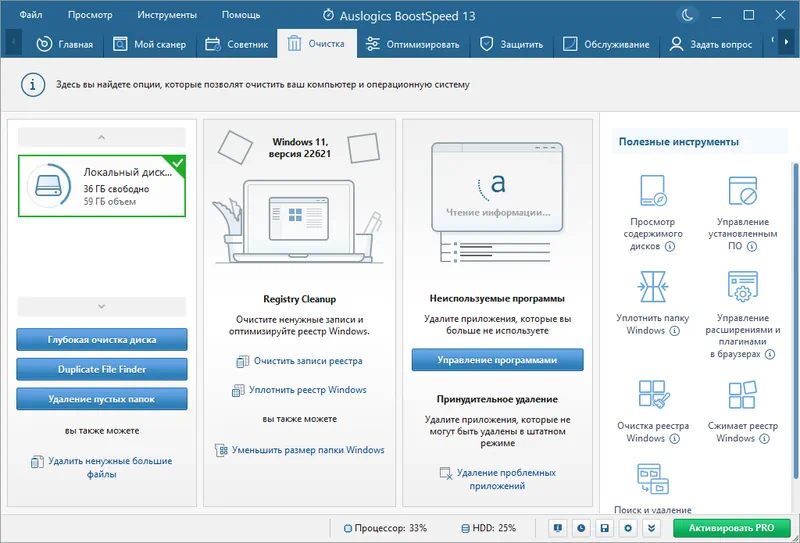Click the HDD: 25% status indicator
The width and height of the screenshot is (800, 543).
pyautogui.click(x=489, y=528)
